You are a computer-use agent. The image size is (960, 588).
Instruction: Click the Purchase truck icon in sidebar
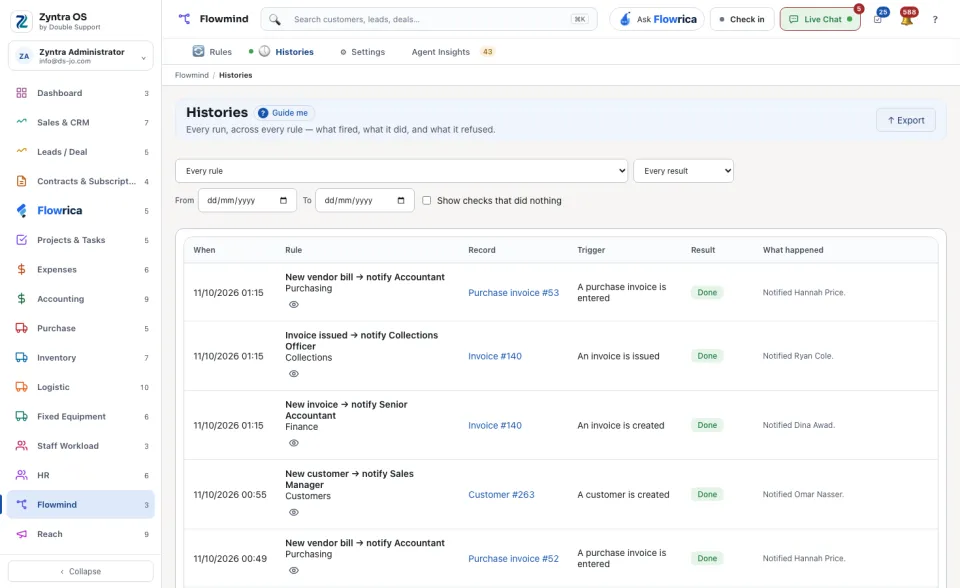pyautogui.click(x=21, y=328)
